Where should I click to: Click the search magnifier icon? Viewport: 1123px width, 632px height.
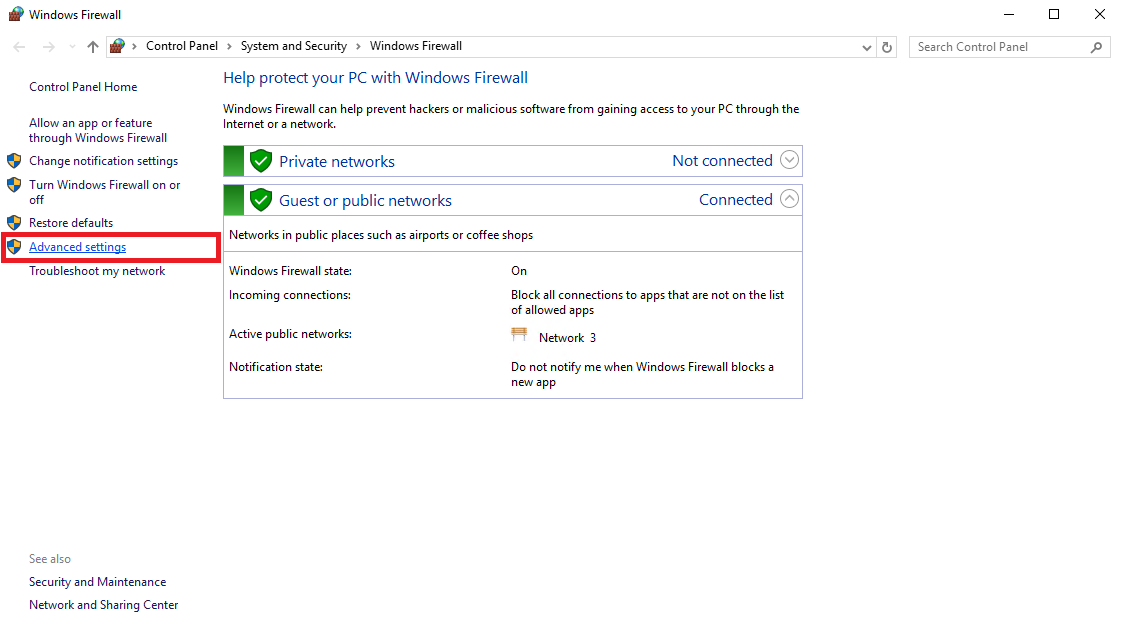click(1097, 47)
